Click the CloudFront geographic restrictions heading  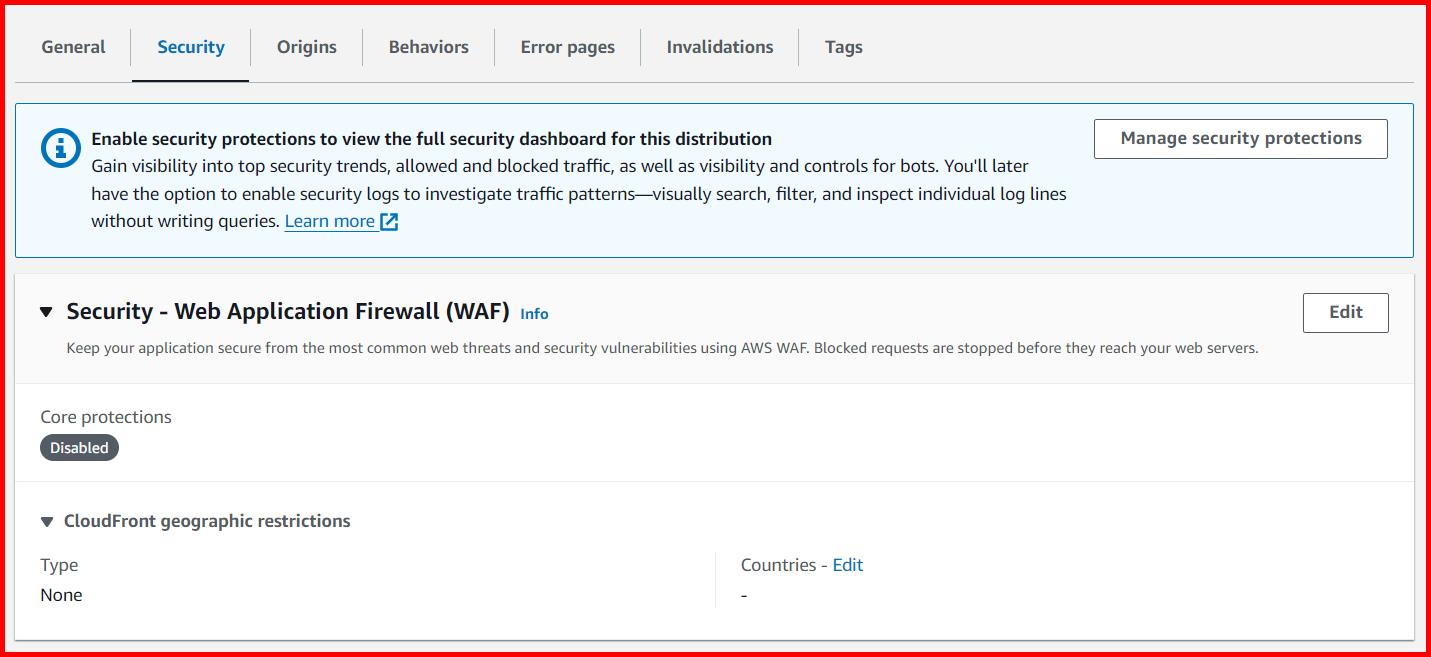click(206, 520)
